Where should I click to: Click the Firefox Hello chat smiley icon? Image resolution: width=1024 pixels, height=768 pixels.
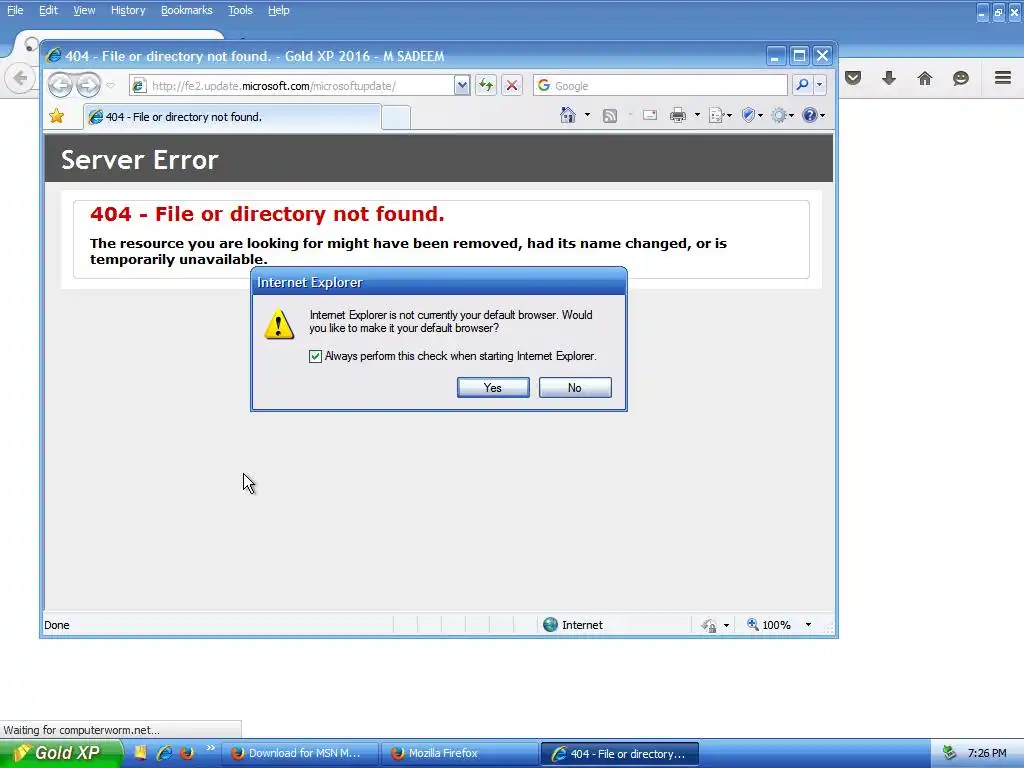(961, 78)
